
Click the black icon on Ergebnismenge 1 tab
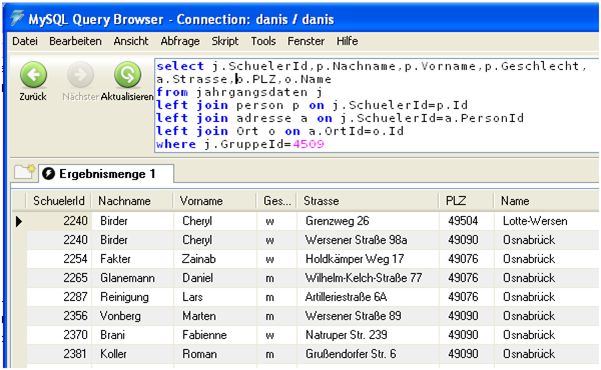(49, 174)
